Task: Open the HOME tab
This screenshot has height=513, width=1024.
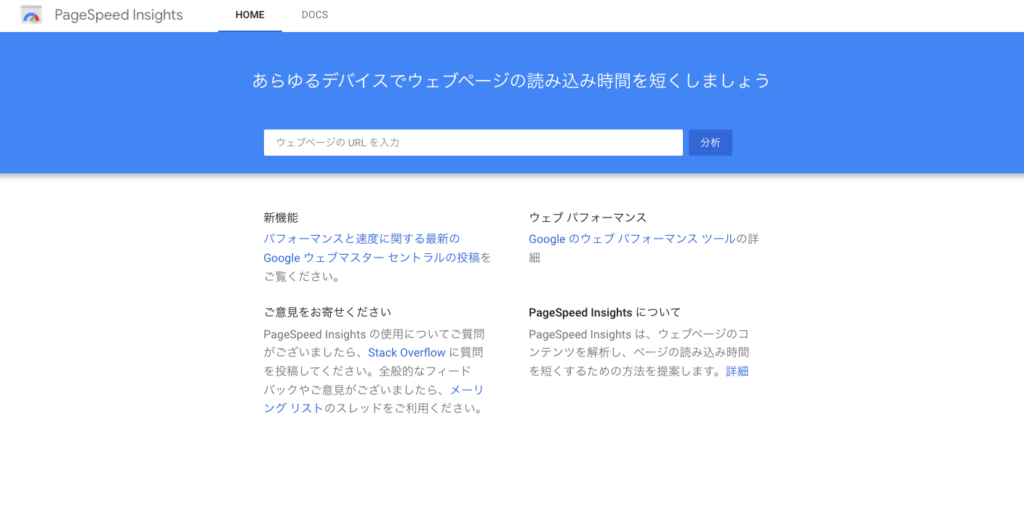Action: click(x=250, y=15)
